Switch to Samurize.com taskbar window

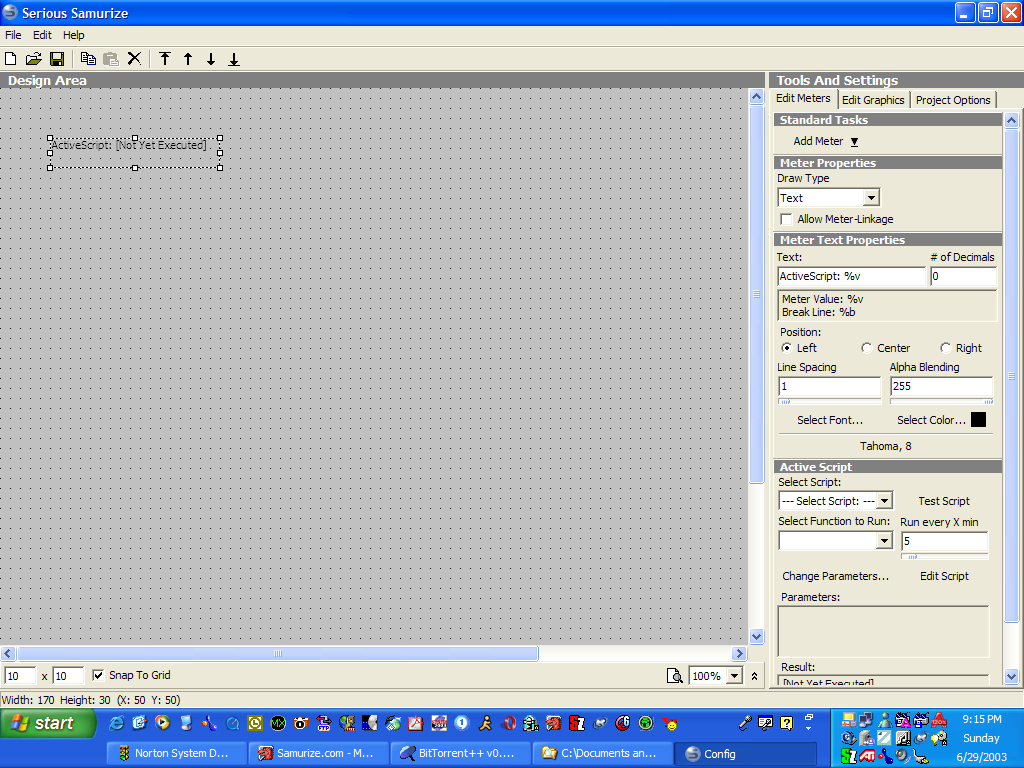pyautogui.click(x=319, y=753)
